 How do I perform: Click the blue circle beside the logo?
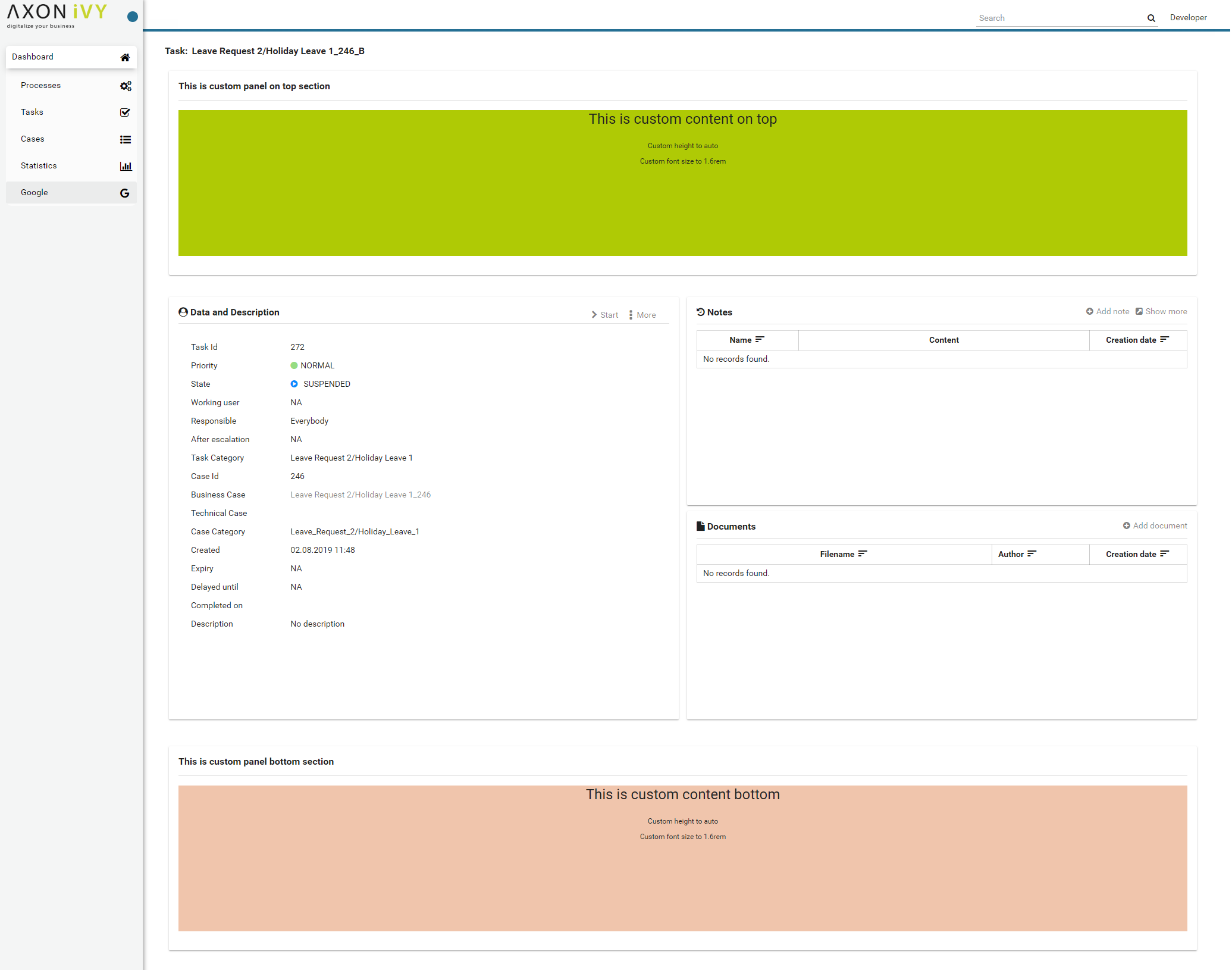tap(133, 17)
